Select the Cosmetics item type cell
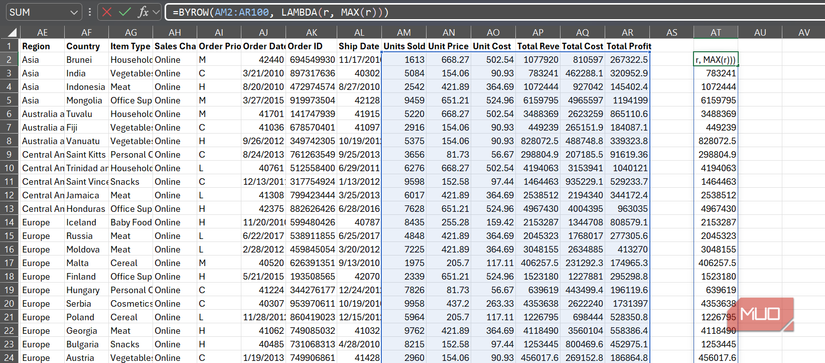This screenshot has width=825, height=363. click(130, 304)
